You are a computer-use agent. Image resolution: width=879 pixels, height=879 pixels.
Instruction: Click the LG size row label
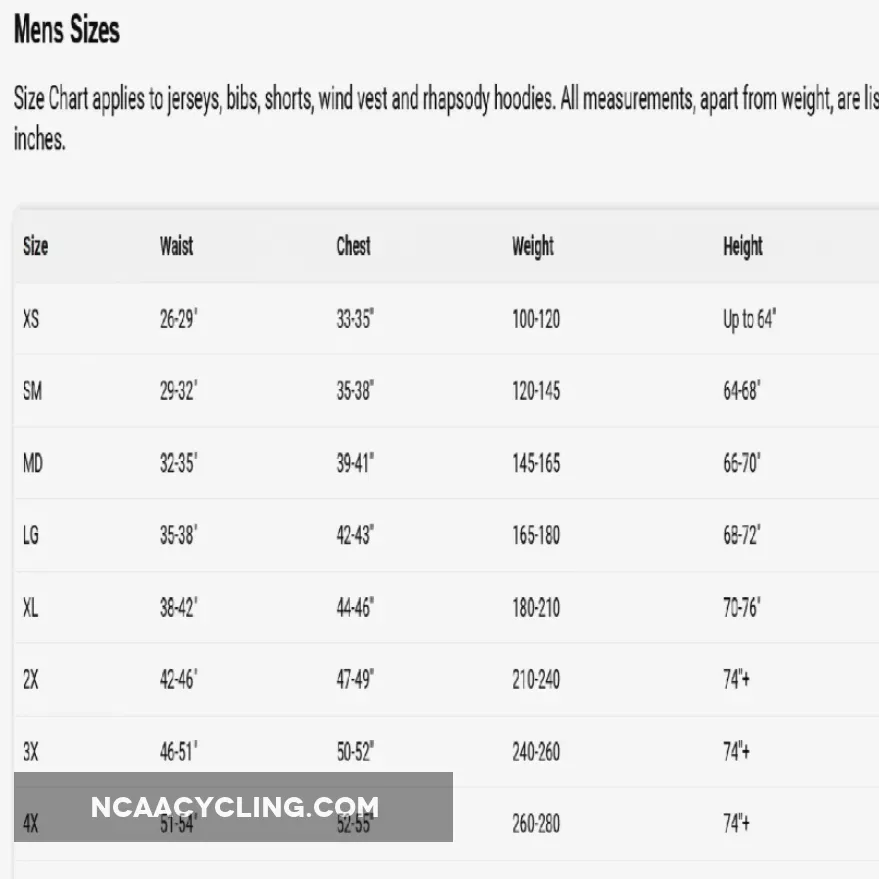click(31, 535)
